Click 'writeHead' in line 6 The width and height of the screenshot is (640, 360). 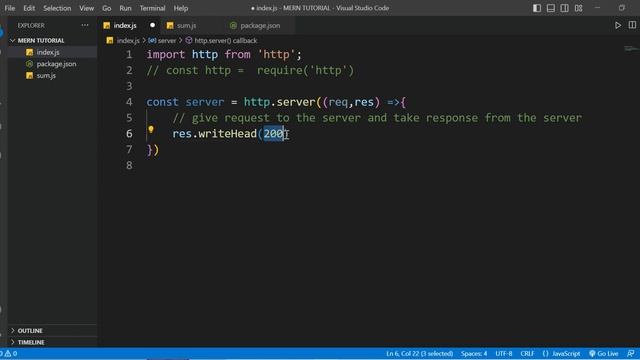(x=227, y=133)
